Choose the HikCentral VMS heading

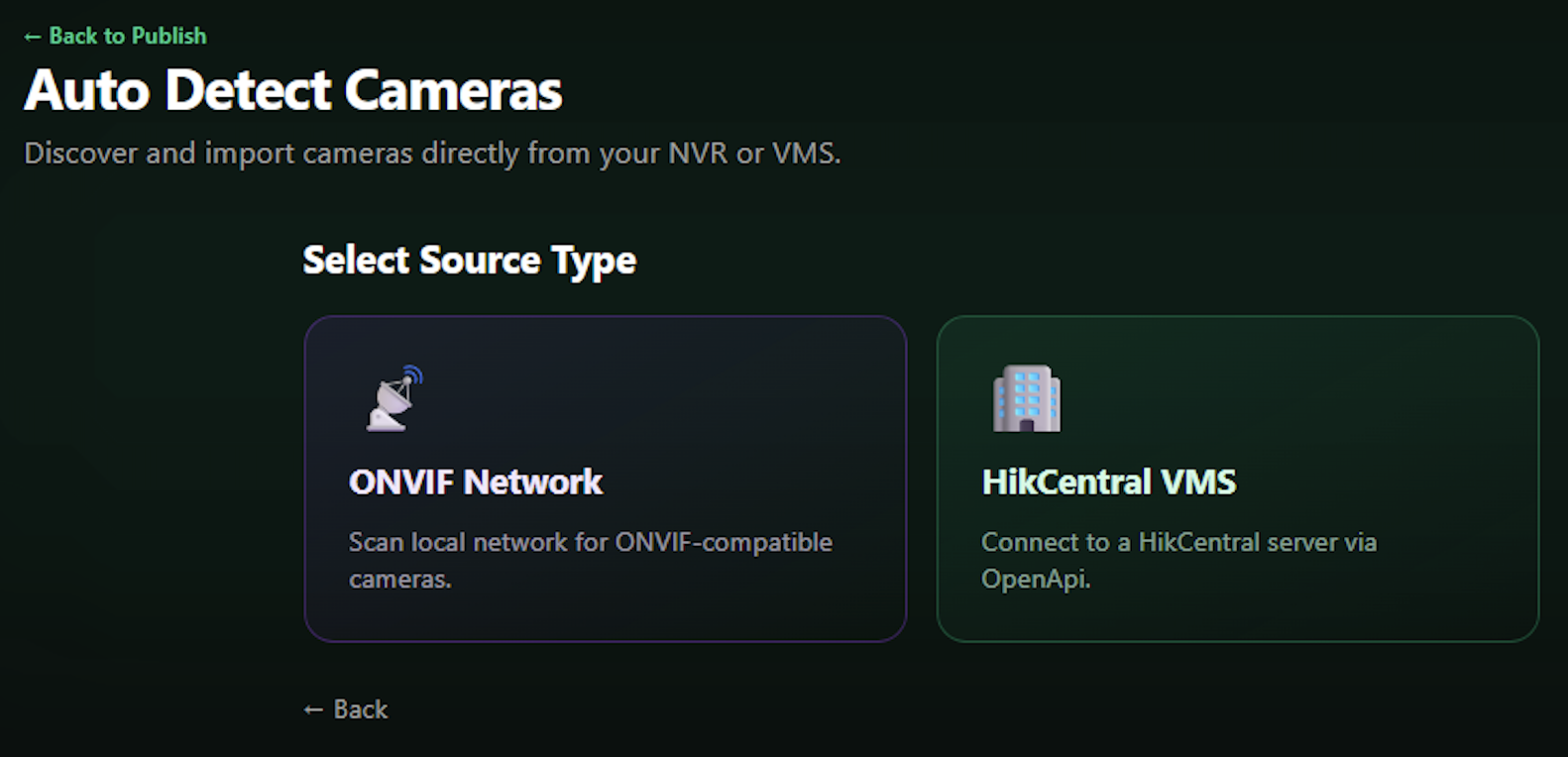[1108, 482]
